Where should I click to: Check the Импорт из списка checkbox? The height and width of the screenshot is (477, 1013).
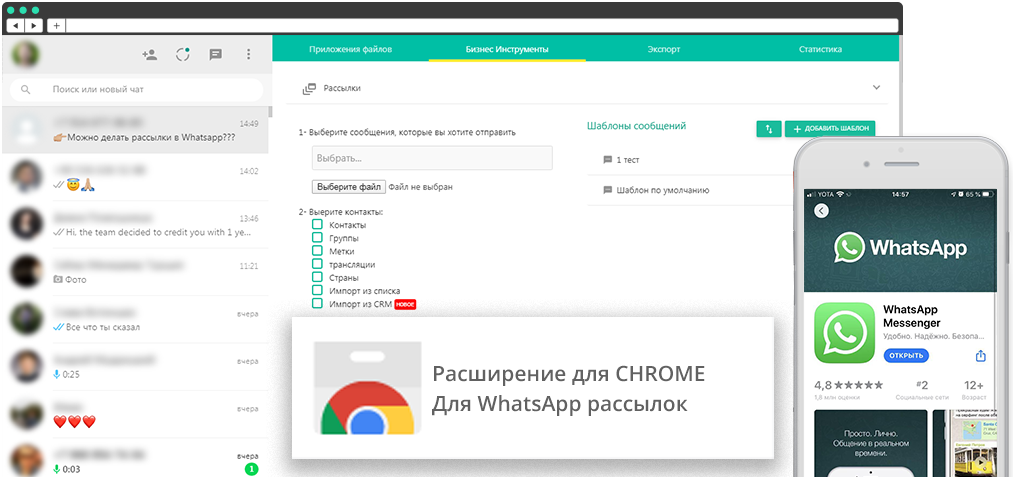317,290
